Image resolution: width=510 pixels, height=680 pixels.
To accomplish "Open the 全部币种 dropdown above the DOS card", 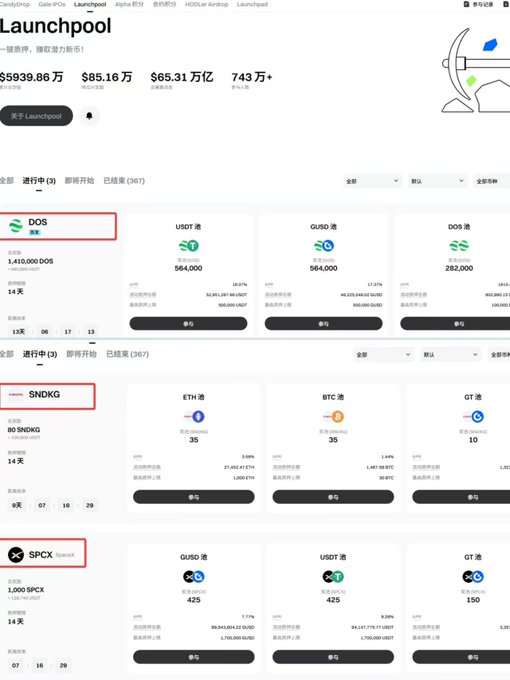I will (x=492, y=181).
